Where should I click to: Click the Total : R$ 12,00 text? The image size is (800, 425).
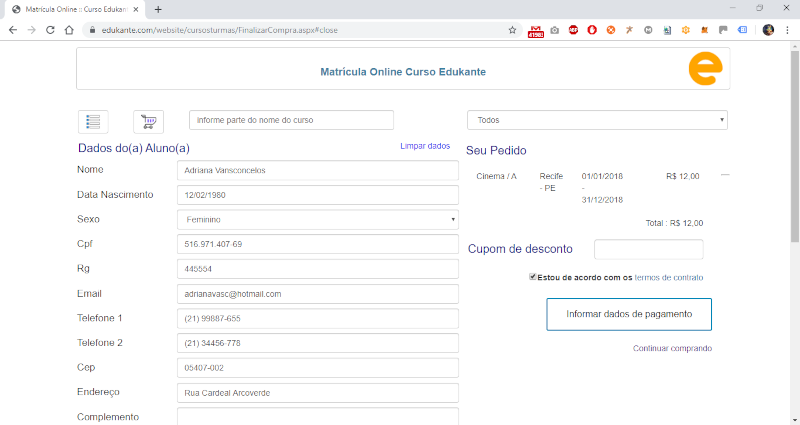coord(674,223)
